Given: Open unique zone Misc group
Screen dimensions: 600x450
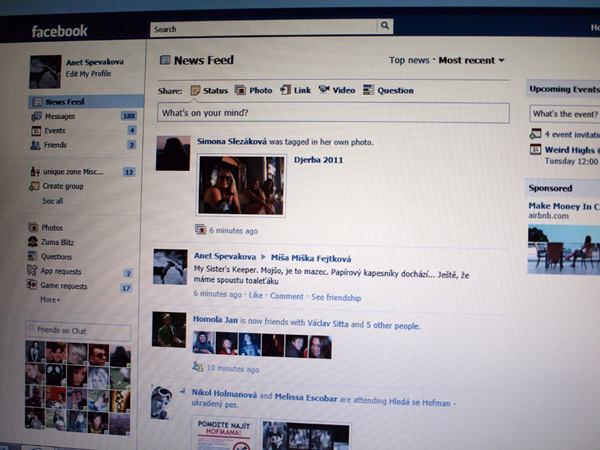Looking at the screenshot, I should coord(73,172).
